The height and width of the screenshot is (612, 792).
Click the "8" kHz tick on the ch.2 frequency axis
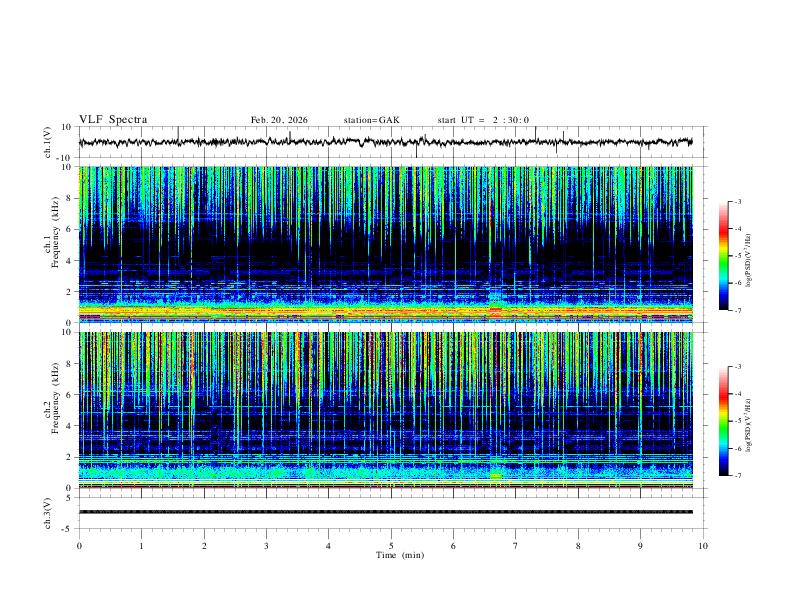(x=70, y=364)
